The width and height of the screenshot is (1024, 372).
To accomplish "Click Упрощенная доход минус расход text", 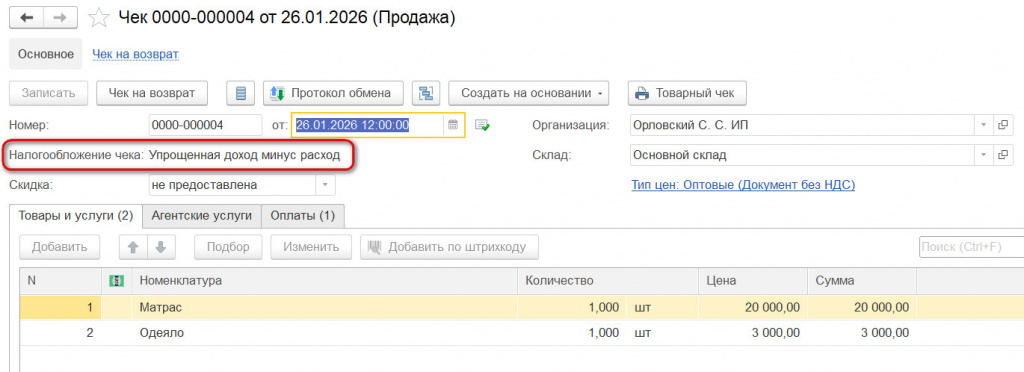I will (244, 156).
